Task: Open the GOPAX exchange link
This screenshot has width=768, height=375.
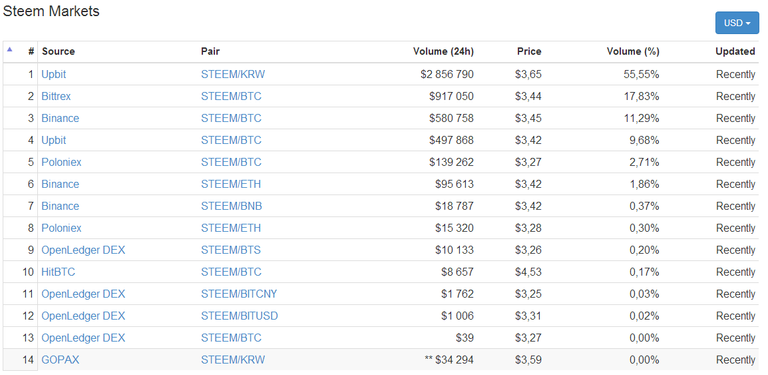Action: 60,360
